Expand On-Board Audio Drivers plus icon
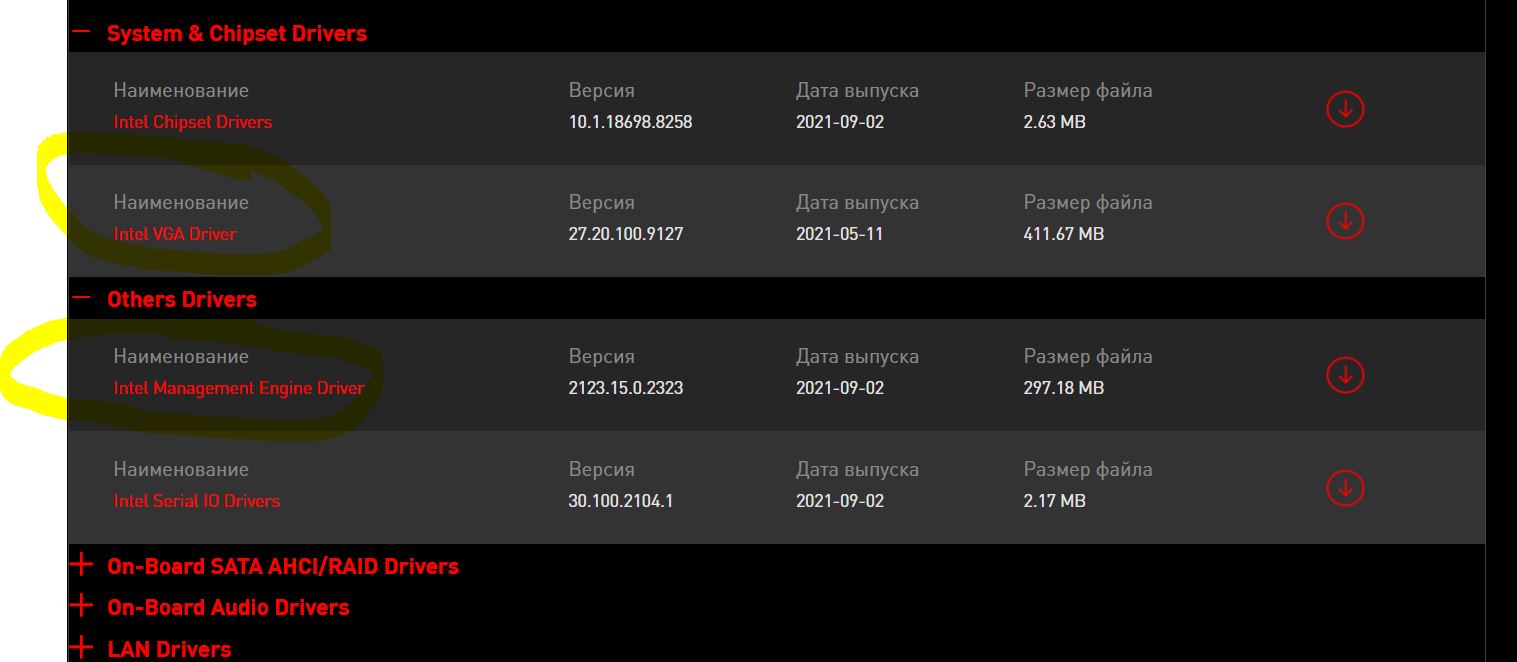The width and height of the screenshot is (1517, 662). click(82, 607)
